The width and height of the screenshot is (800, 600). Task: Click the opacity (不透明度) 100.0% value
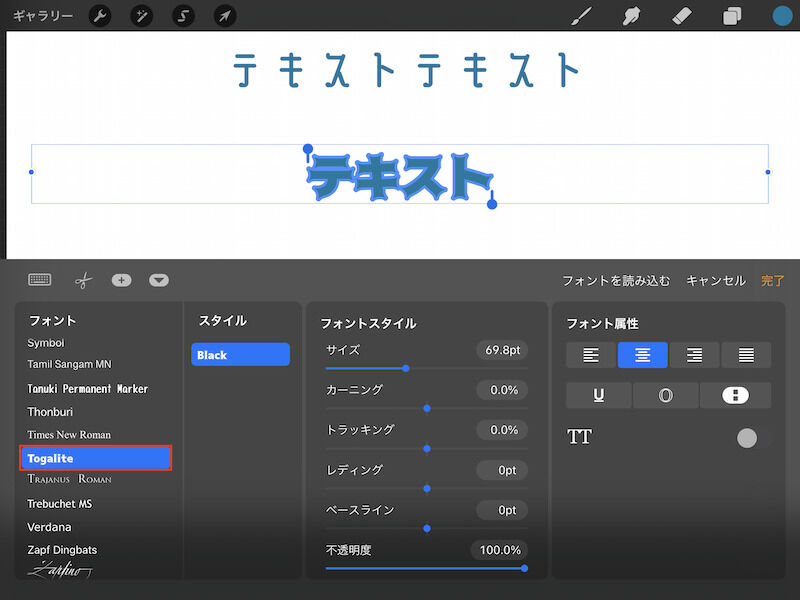pyautogui.click(x=499, y=550)
